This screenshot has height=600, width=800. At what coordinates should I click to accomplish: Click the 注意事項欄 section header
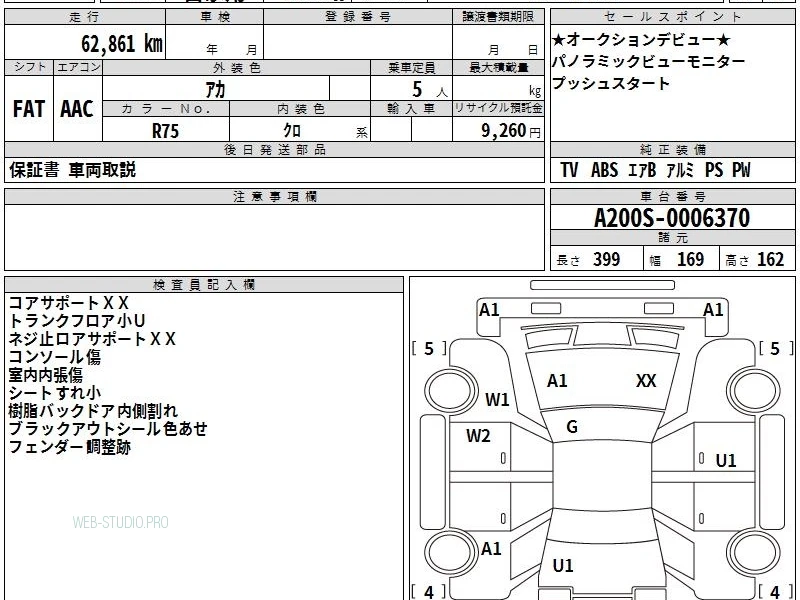275,196
